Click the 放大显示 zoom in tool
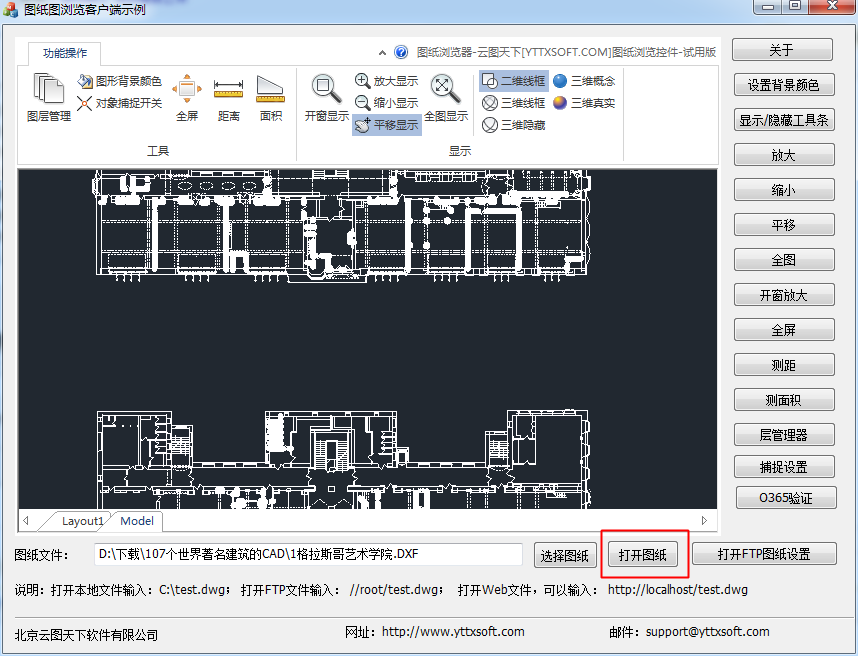This screenshot has width=858, height=656. [x=386, y=81]
